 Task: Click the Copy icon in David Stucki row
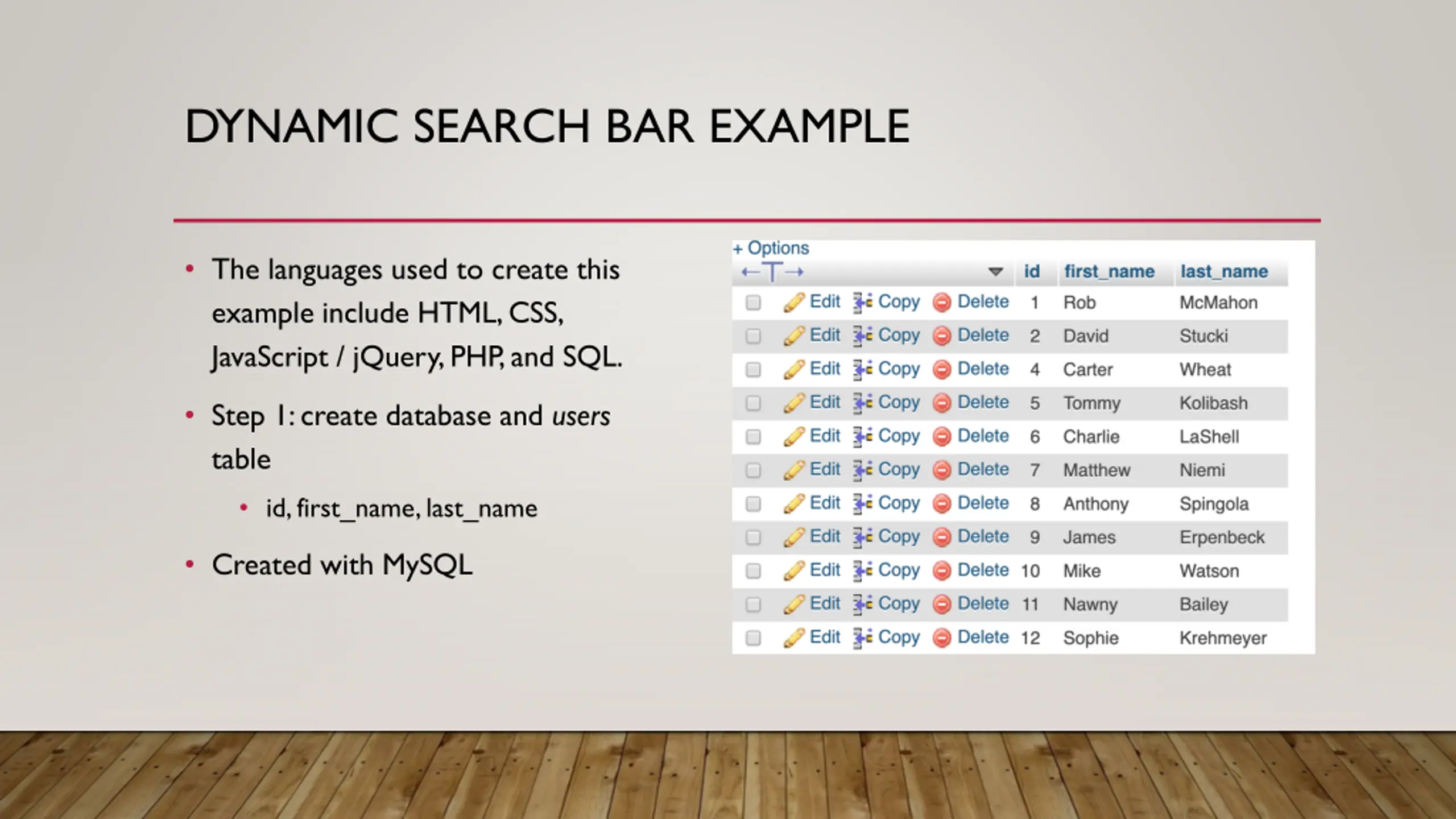(863, 336)
